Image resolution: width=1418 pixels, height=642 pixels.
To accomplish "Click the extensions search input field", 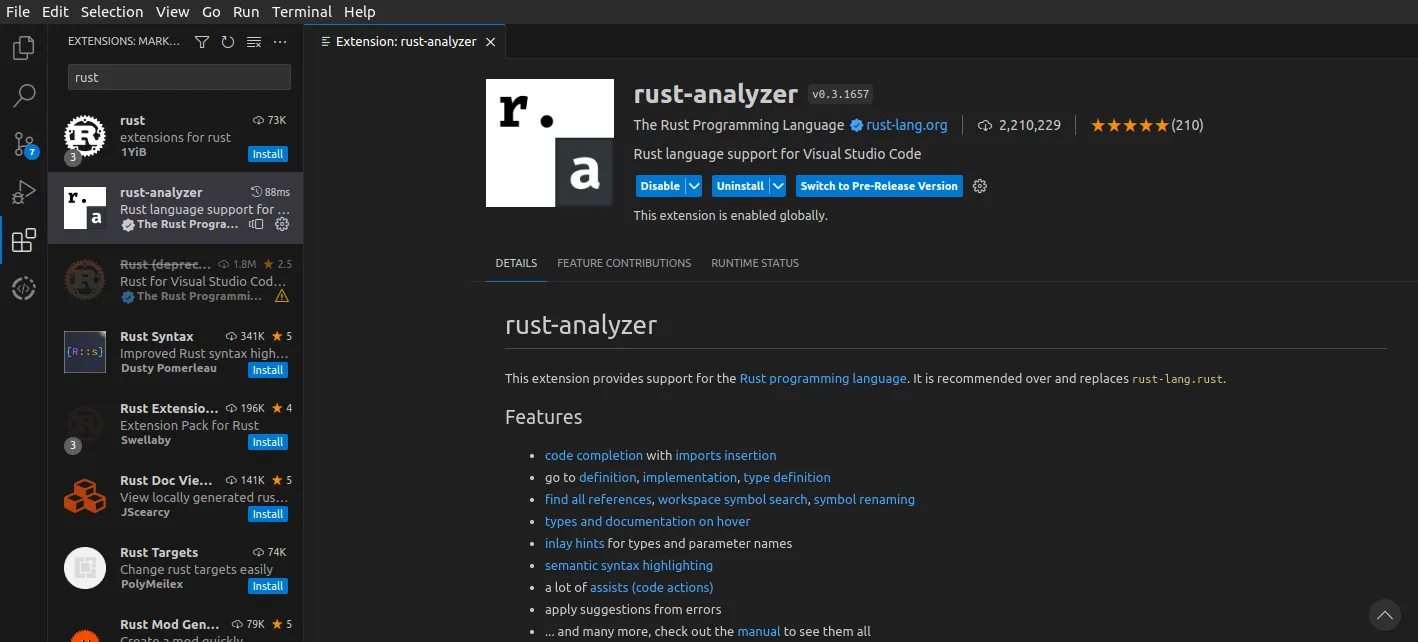I will click(179, 77).
